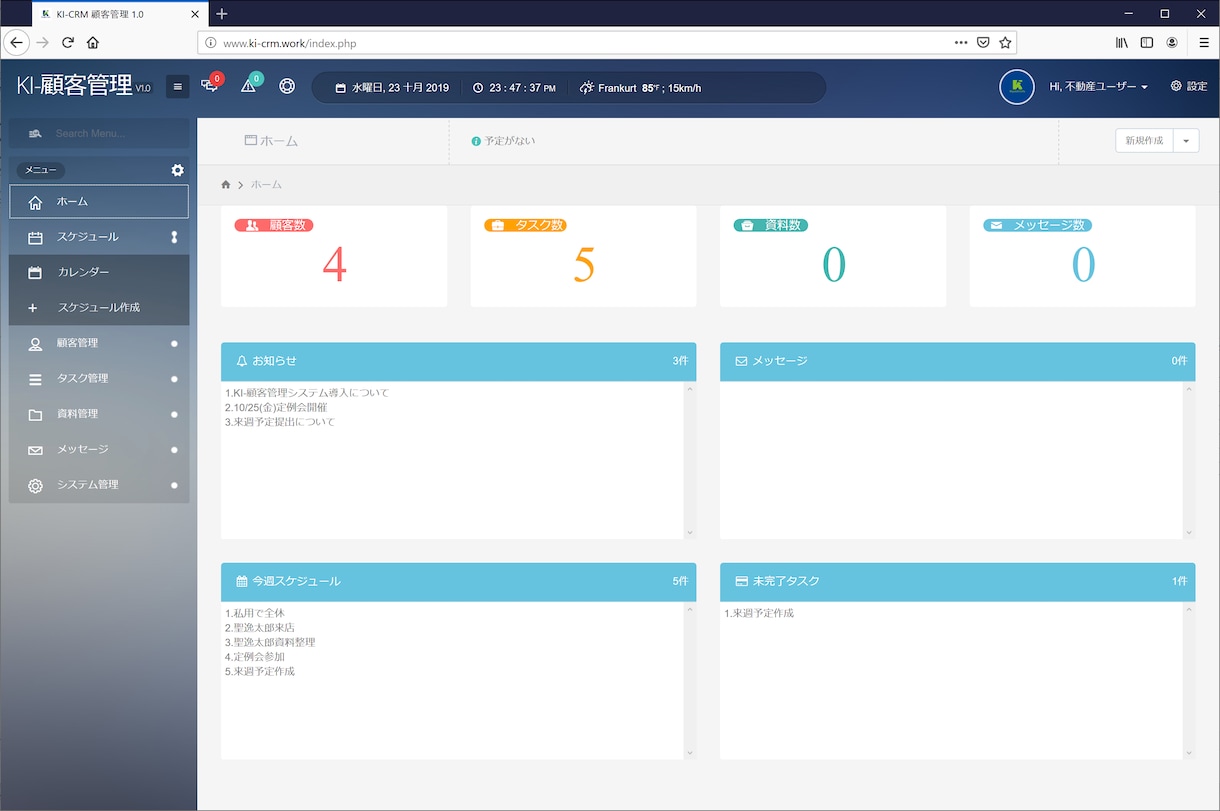Click the browser home button
Image resolution: width=1220 pixels, height=811 pixels.
93,43
